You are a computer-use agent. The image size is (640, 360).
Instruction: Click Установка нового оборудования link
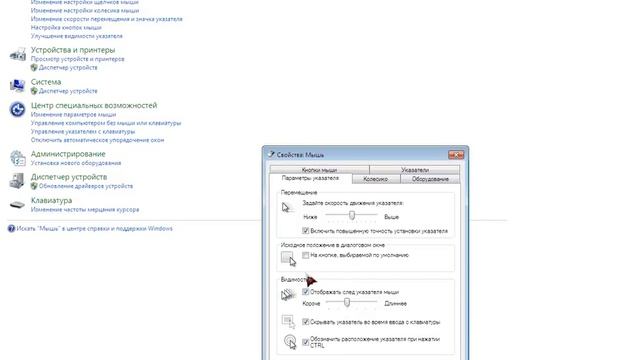click(76, 163)
